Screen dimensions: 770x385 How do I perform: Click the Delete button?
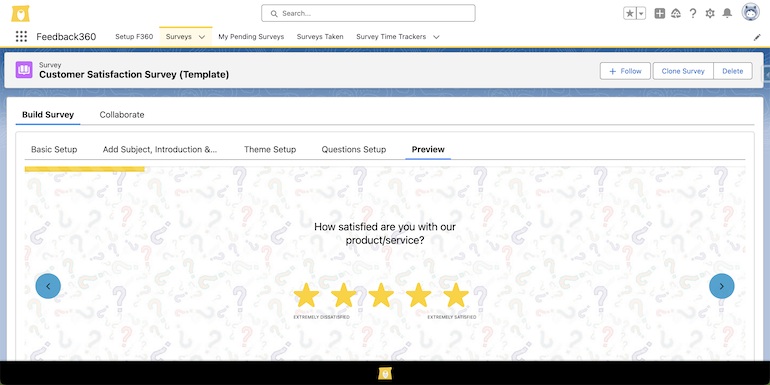point(733,71)
